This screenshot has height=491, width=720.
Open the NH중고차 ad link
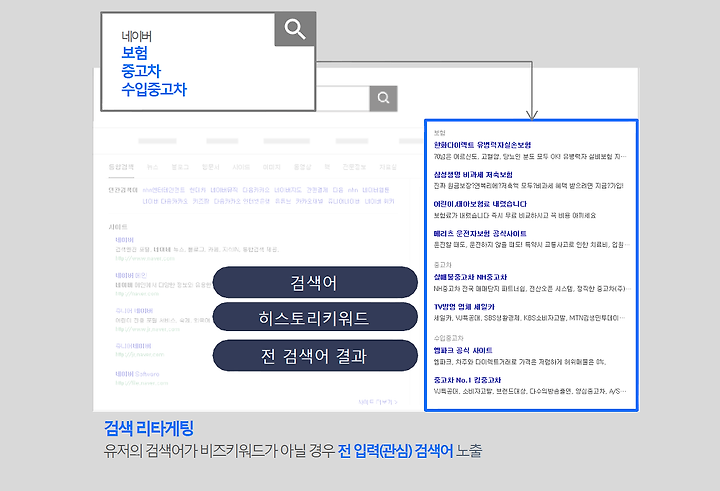[470, 277]
